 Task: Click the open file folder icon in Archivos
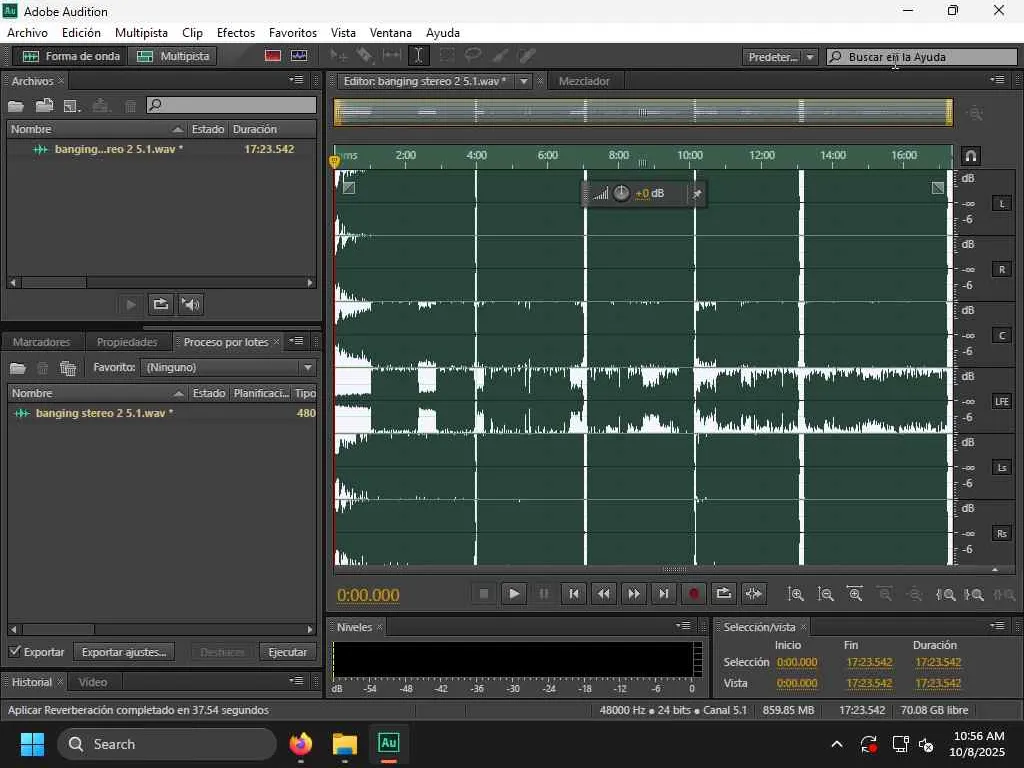coord(17,105)
